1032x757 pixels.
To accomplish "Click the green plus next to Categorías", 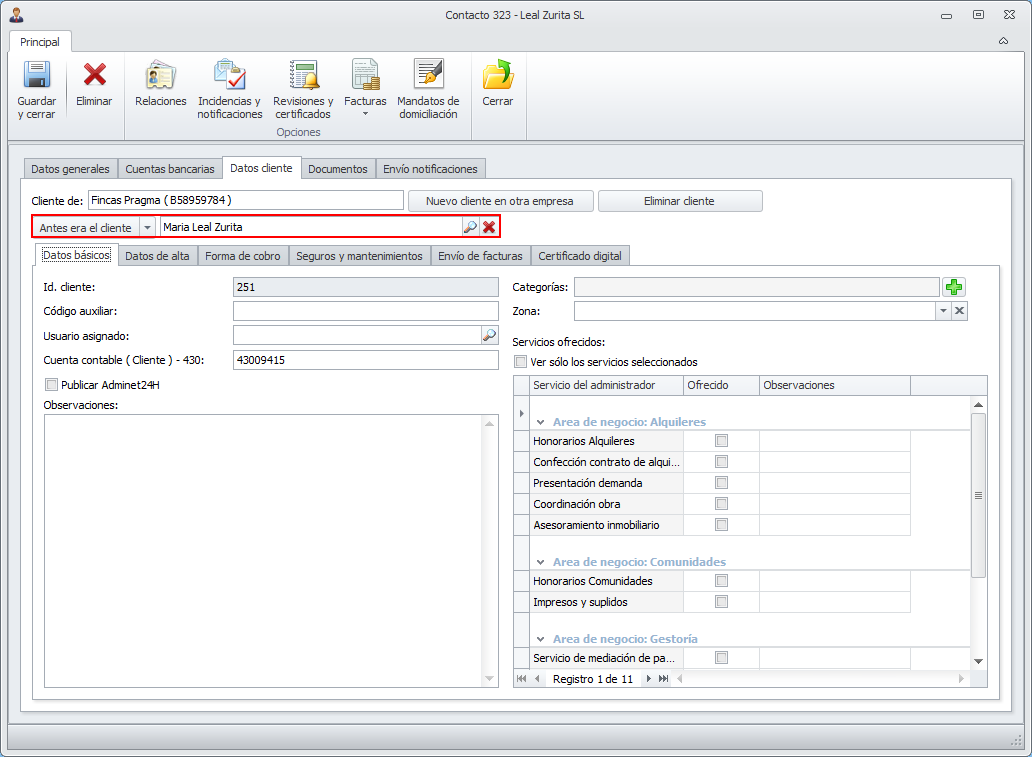I will [954, 287].
